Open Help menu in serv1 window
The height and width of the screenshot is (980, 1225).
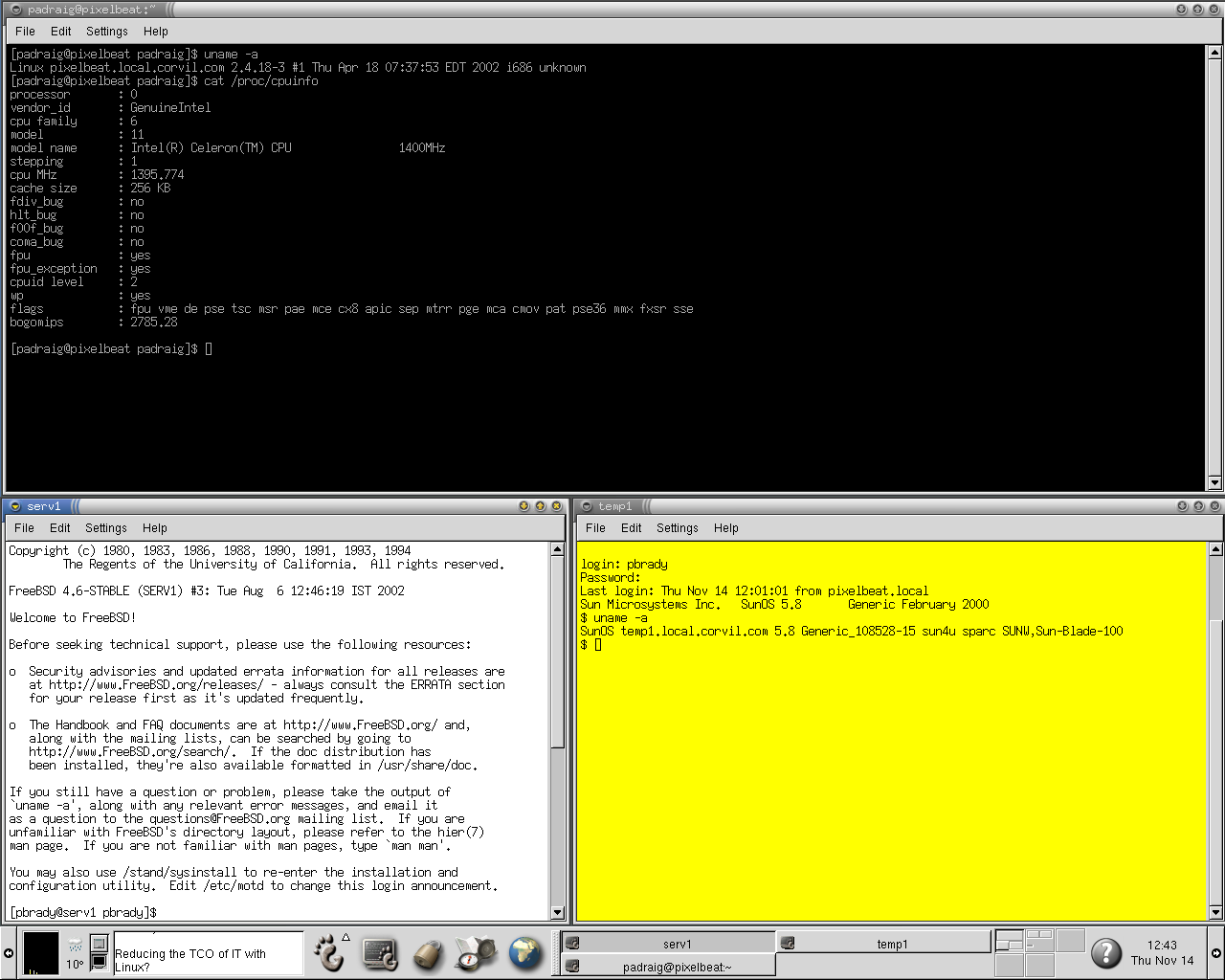(x=155, y=528)
